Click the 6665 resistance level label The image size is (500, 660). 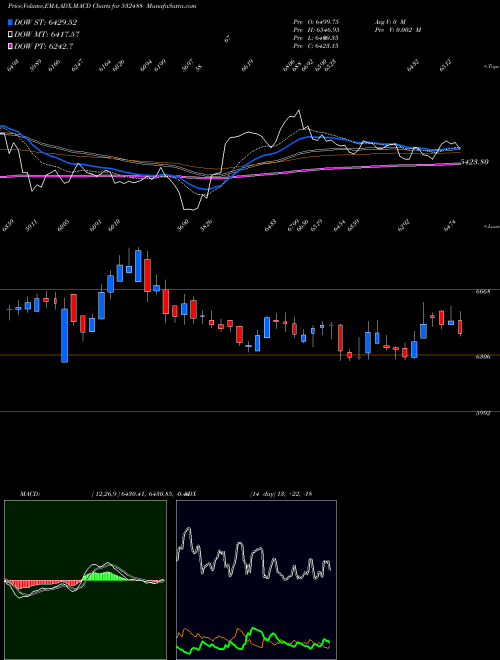(x=483, y=292)
